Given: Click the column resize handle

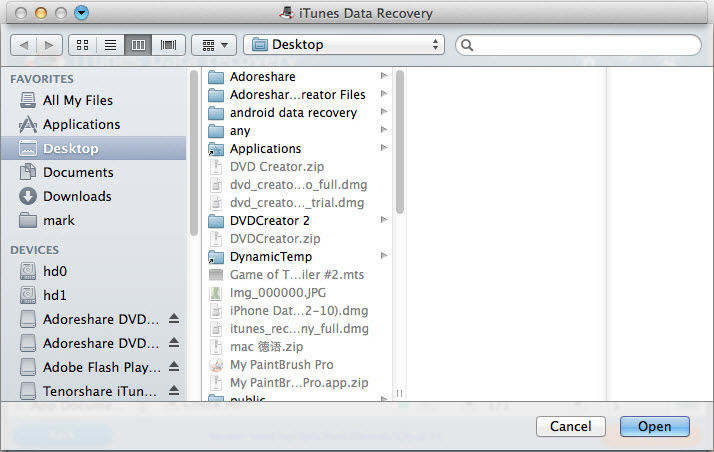Looking at the screenshot, I should click(399, 393).
